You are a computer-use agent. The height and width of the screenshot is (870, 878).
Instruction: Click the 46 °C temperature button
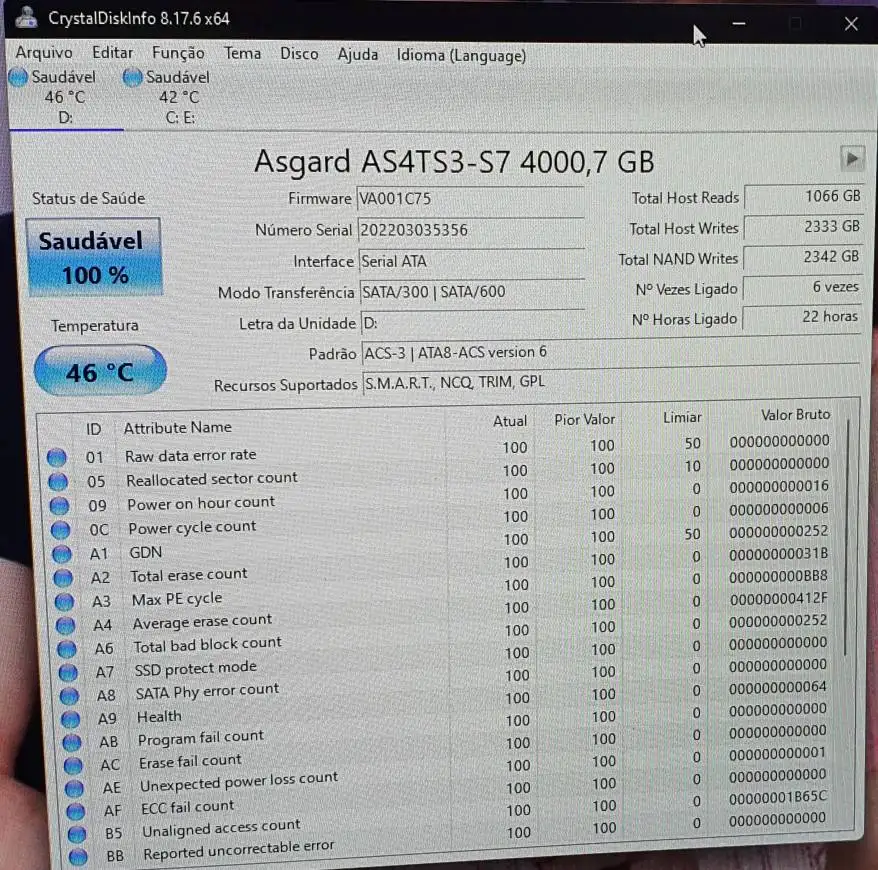100,371
